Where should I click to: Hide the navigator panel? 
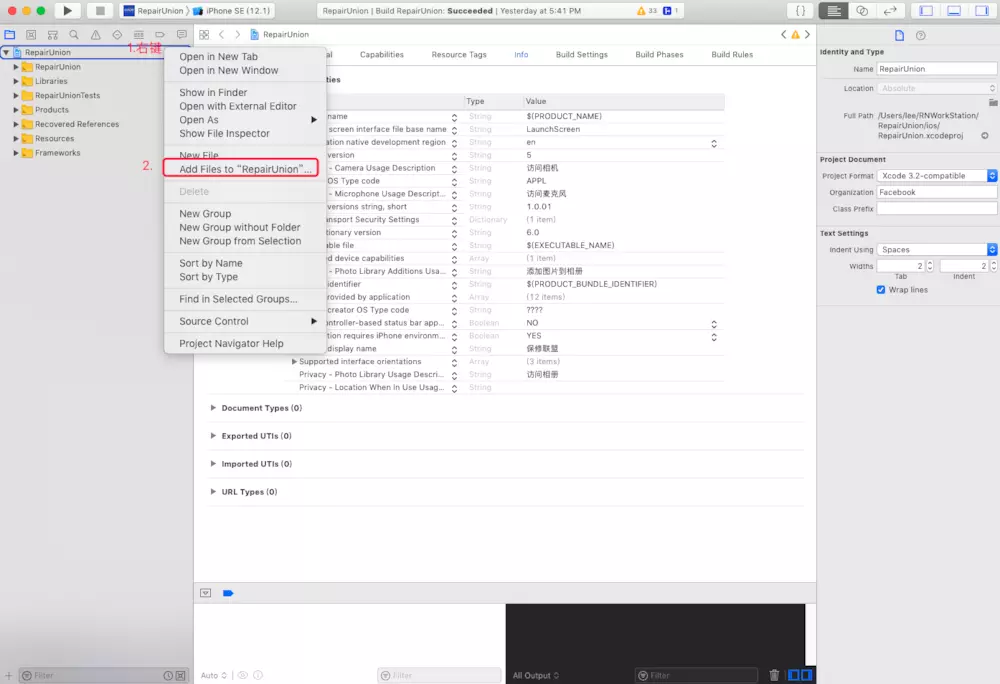pos(926,10)
